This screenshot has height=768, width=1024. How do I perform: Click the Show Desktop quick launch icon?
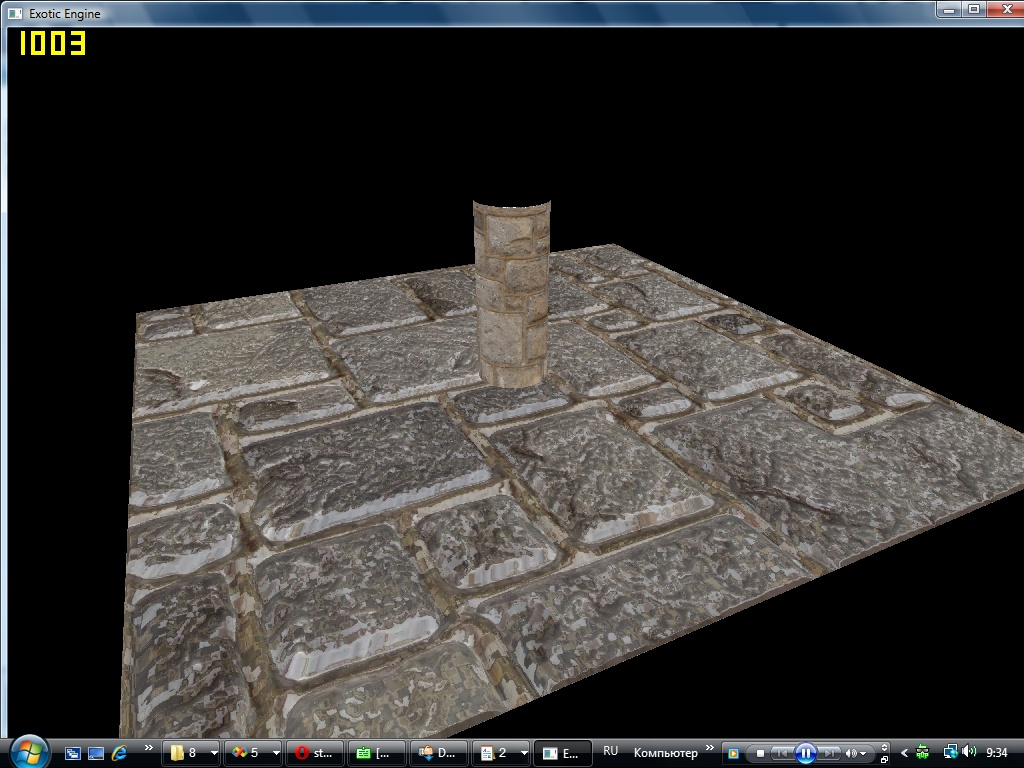point(96,753)
